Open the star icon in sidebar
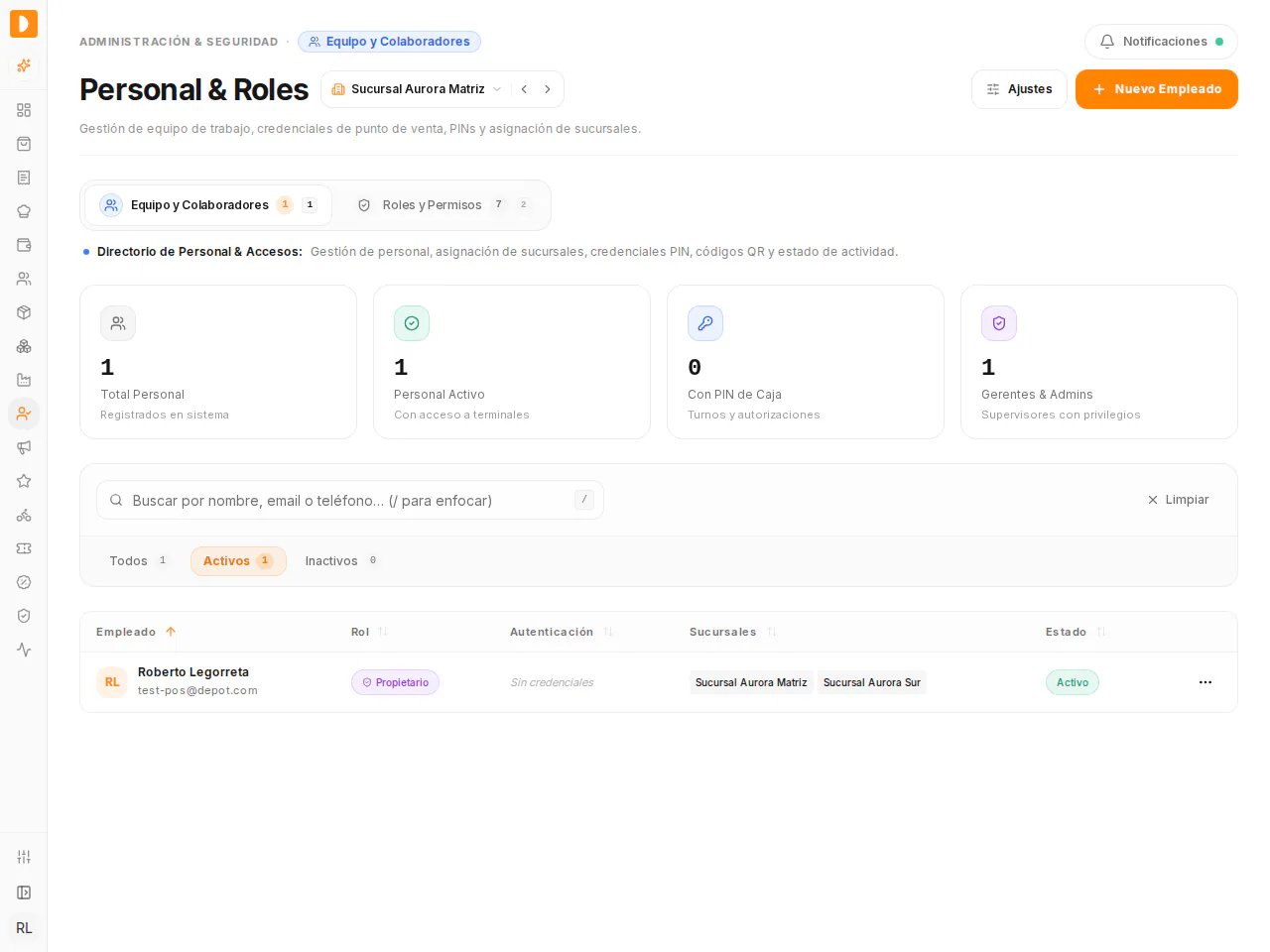The width and height of the screenshot is (1270, 952). pos(24,481)
